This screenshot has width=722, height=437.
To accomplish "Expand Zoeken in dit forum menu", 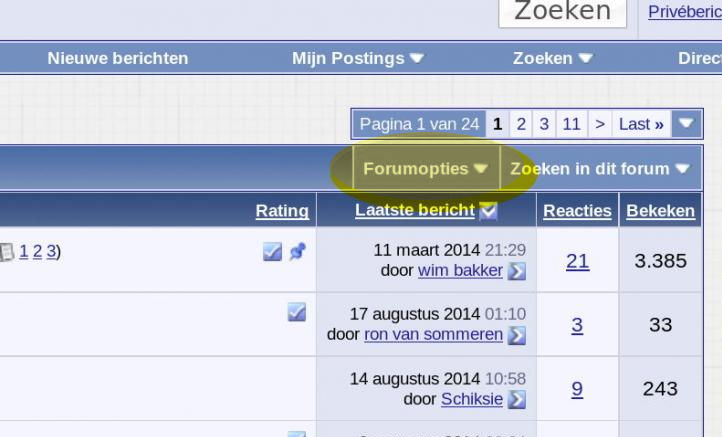I will [x=600, y=169].
